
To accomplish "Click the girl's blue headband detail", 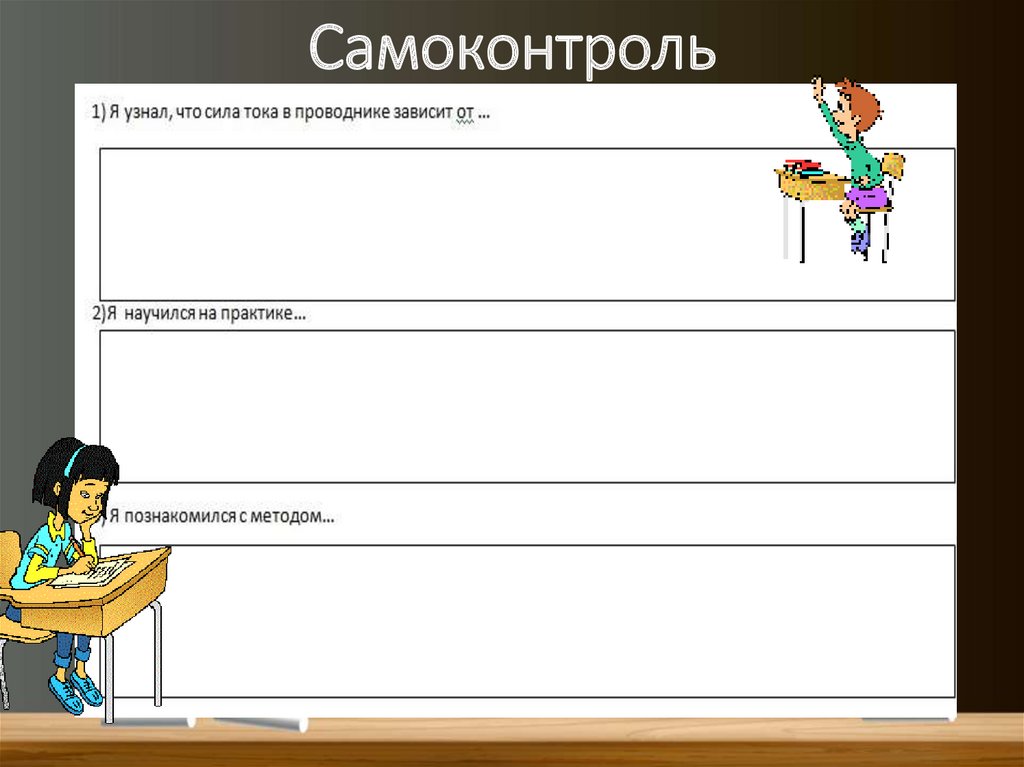I will point(70,457).
